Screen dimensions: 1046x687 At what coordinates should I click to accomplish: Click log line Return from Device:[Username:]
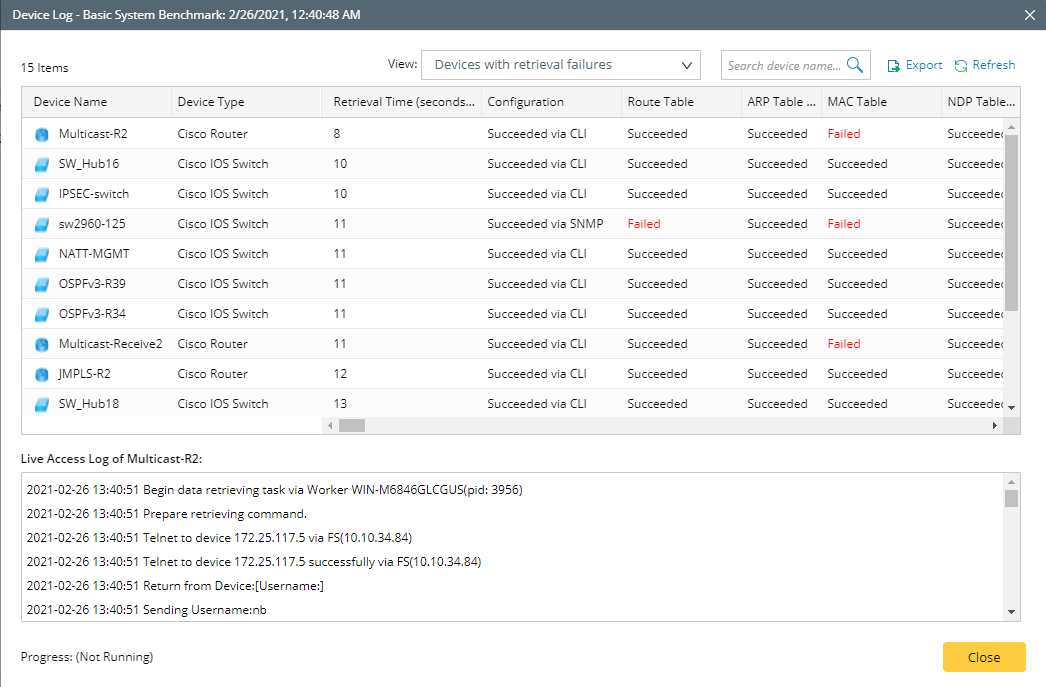coord(175,586)
